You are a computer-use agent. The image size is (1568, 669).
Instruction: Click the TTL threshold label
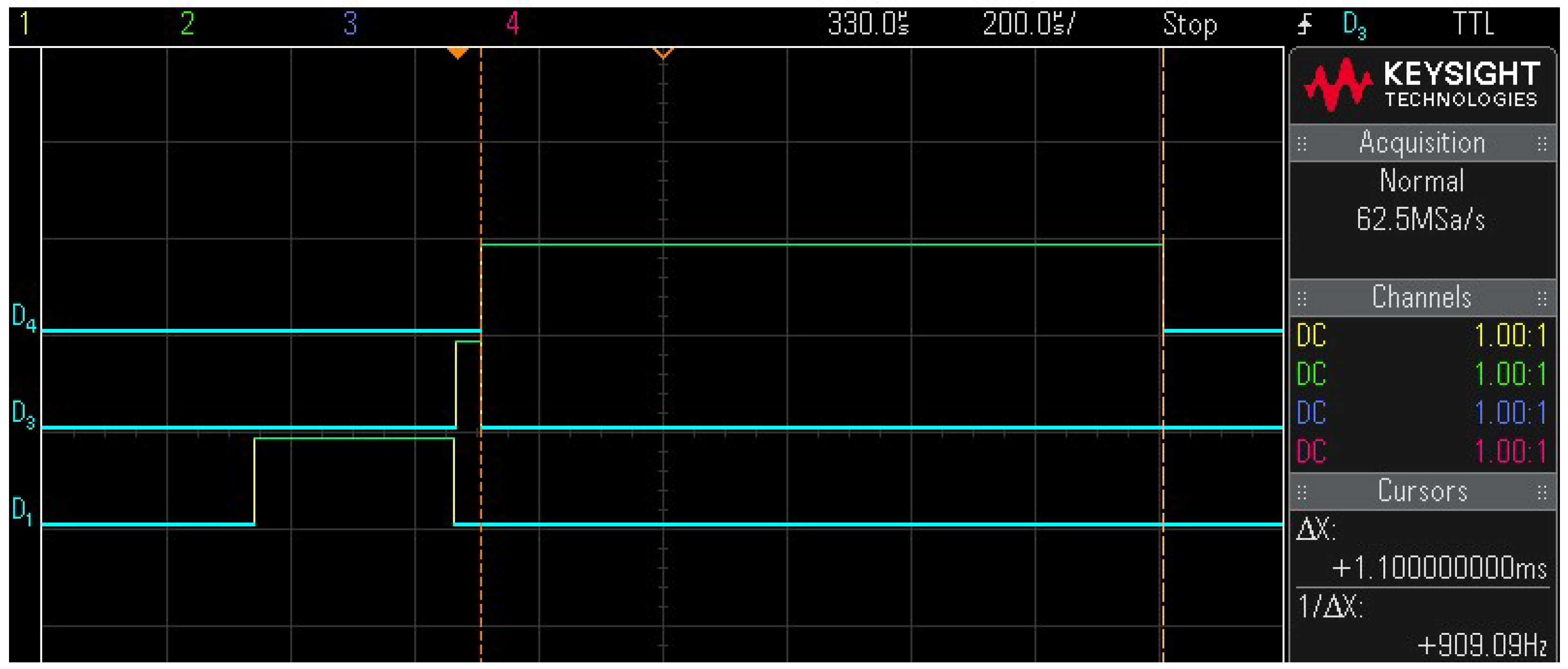(1473, 24)
